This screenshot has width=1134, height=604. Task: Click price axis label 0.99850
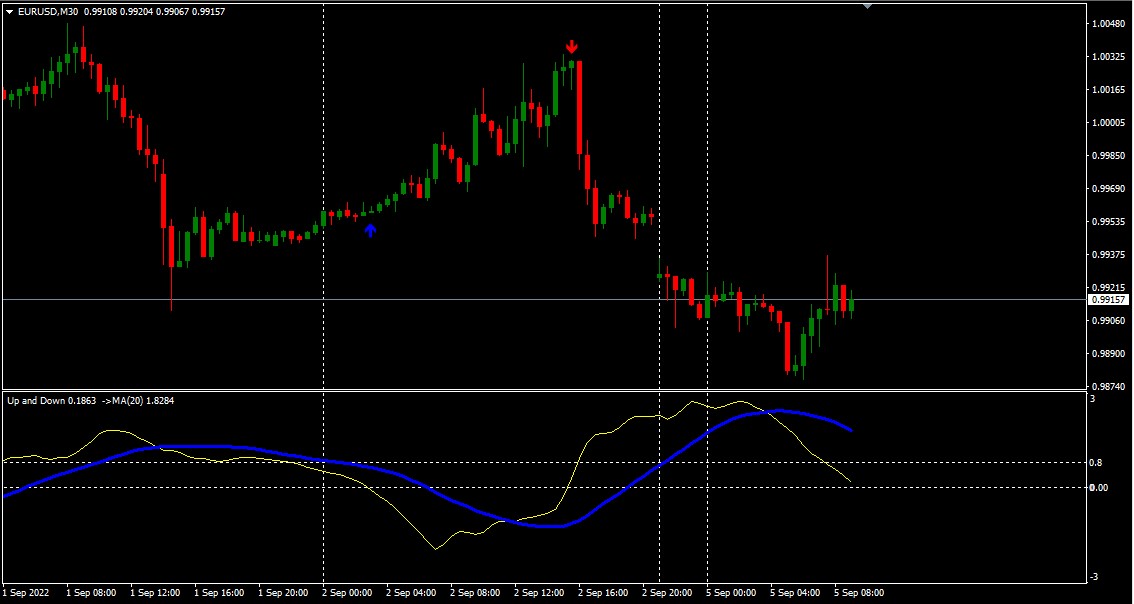(x=1109, y=156)
